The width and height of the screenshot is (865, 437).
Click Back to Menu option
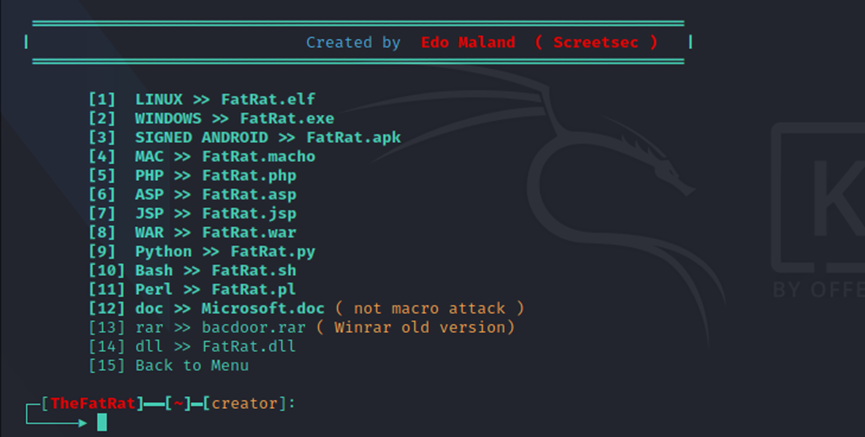[x=176, y=365]
